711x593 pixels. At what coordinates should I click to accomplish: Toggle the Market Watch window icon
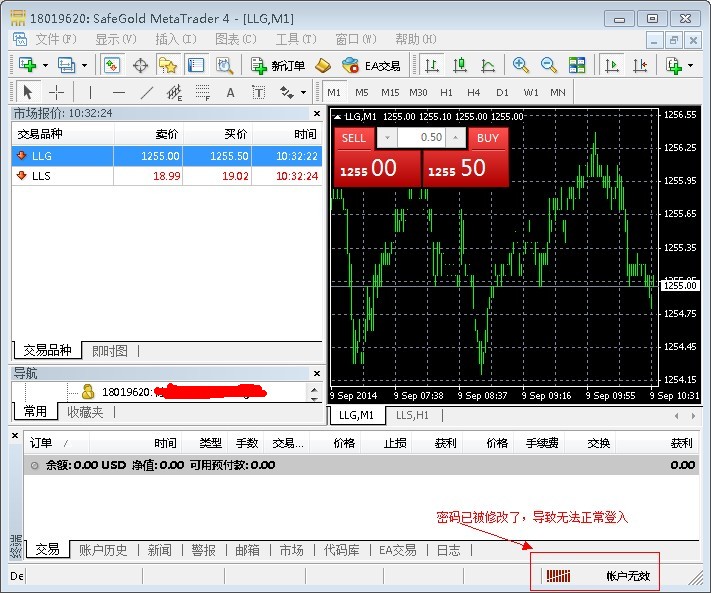point(112,65)
